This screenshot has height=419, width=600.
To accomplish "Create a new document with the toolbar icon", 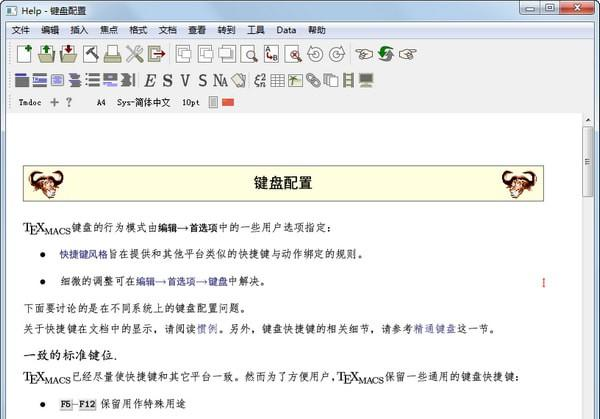I will pos(24,54).
